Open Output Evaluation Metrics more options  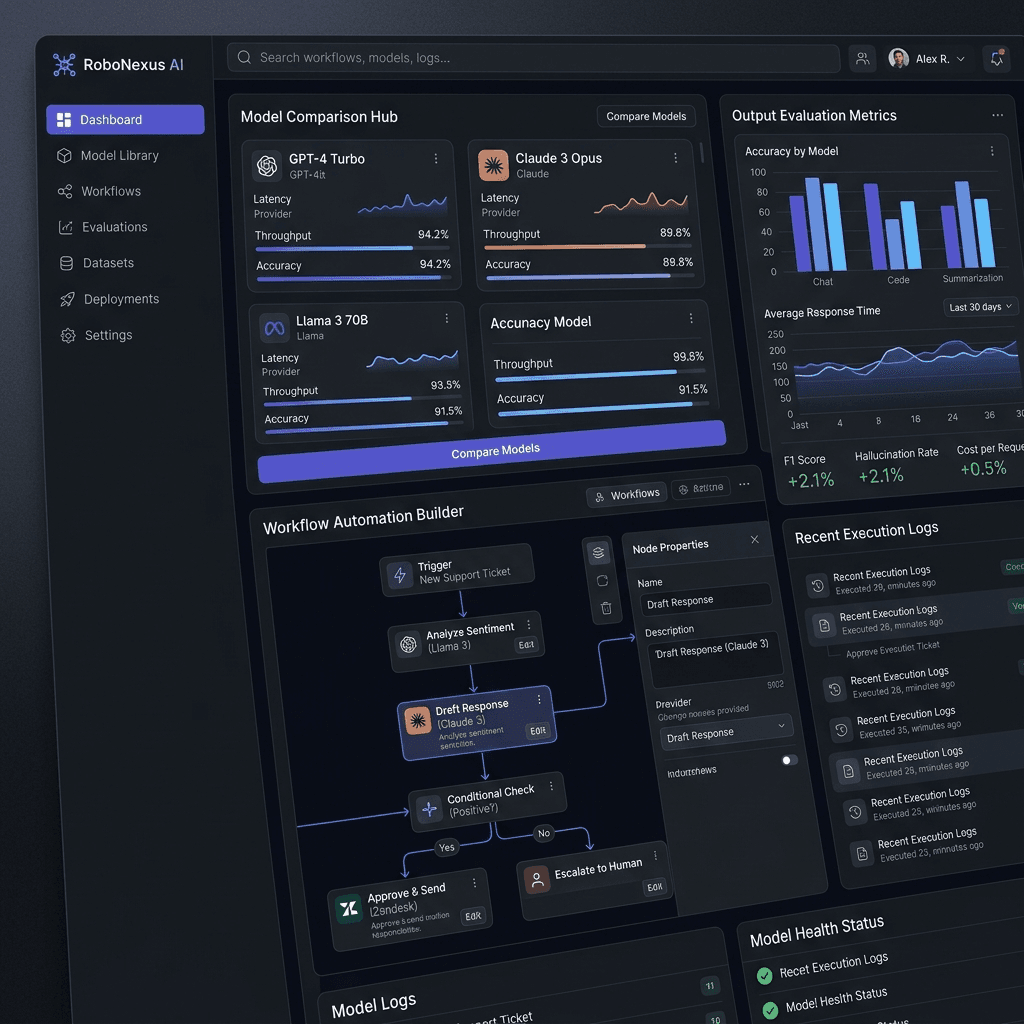(997, 115)
